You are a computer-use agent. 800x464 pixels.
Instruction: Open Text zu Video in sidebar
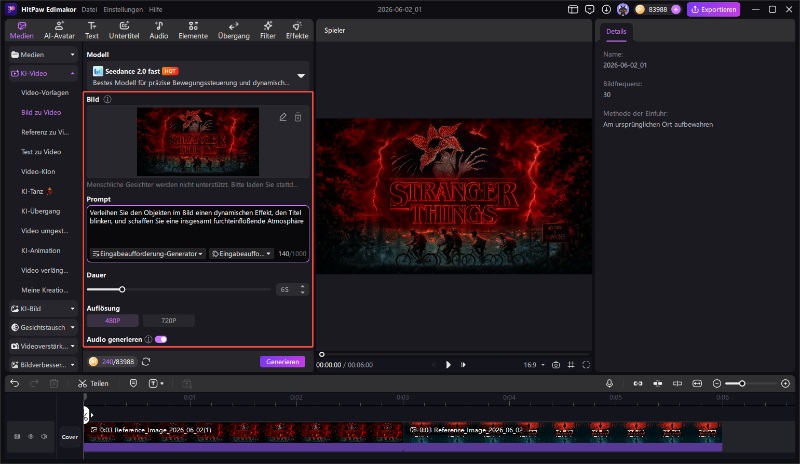point(41,152)
